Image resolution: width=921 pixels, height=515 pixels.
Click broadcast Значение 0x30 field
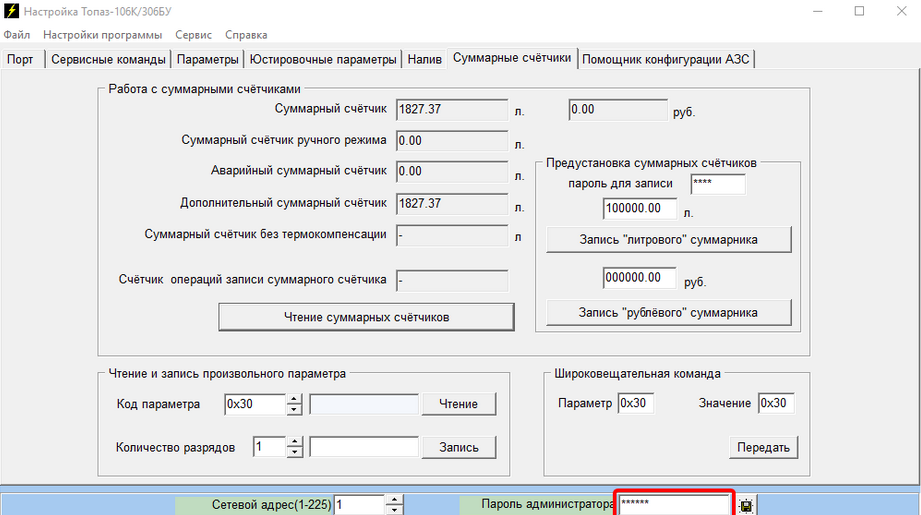tap(776, 403)
